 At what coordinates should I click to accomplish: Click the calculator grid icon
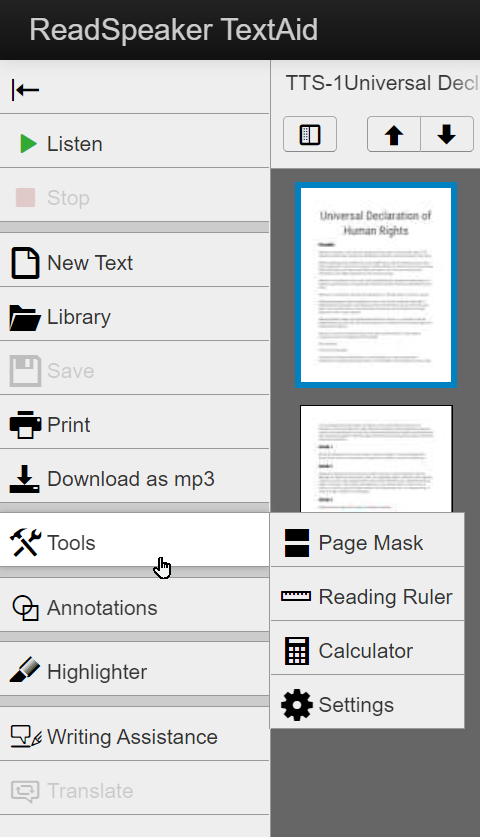(297, 651)
